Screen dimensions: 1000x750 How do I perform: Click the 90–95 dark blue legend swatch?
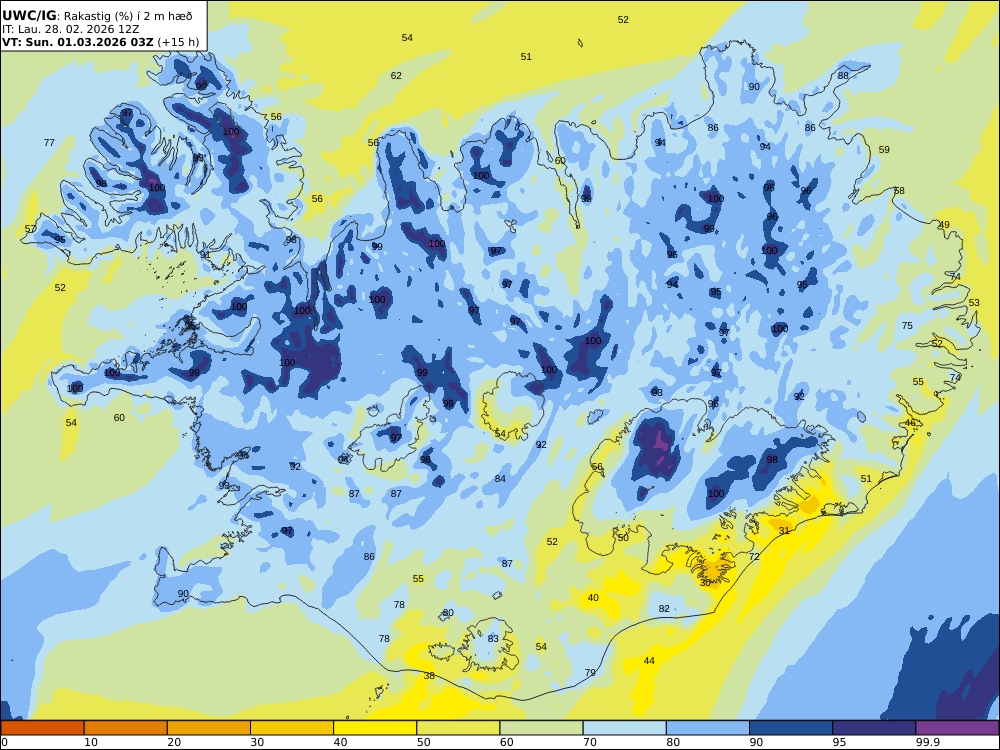click(791, 728)
